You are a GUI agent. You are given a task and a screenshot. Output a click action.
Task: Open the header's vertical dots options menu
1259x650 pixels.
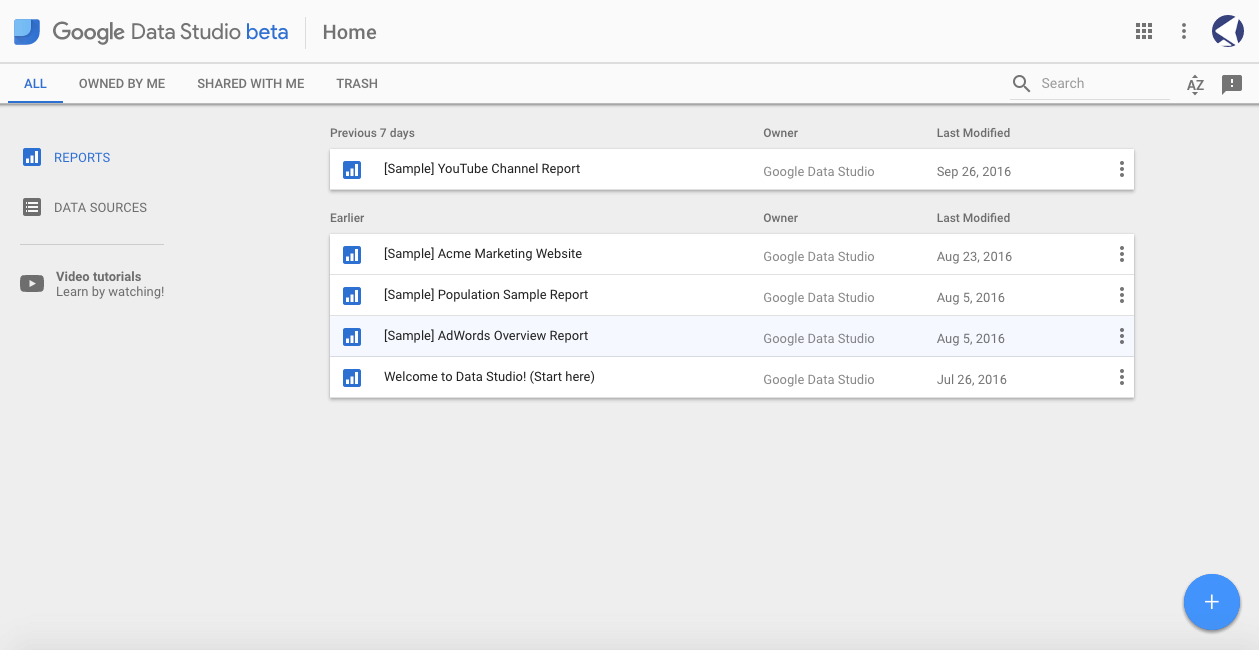[x=1184, y=31]
